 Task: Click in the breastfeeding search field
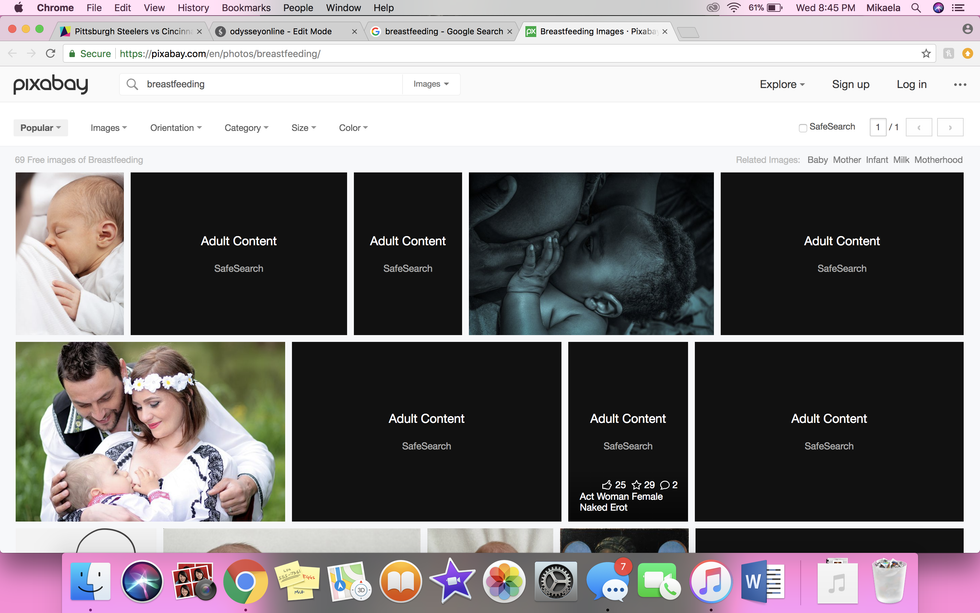[270, 85]
